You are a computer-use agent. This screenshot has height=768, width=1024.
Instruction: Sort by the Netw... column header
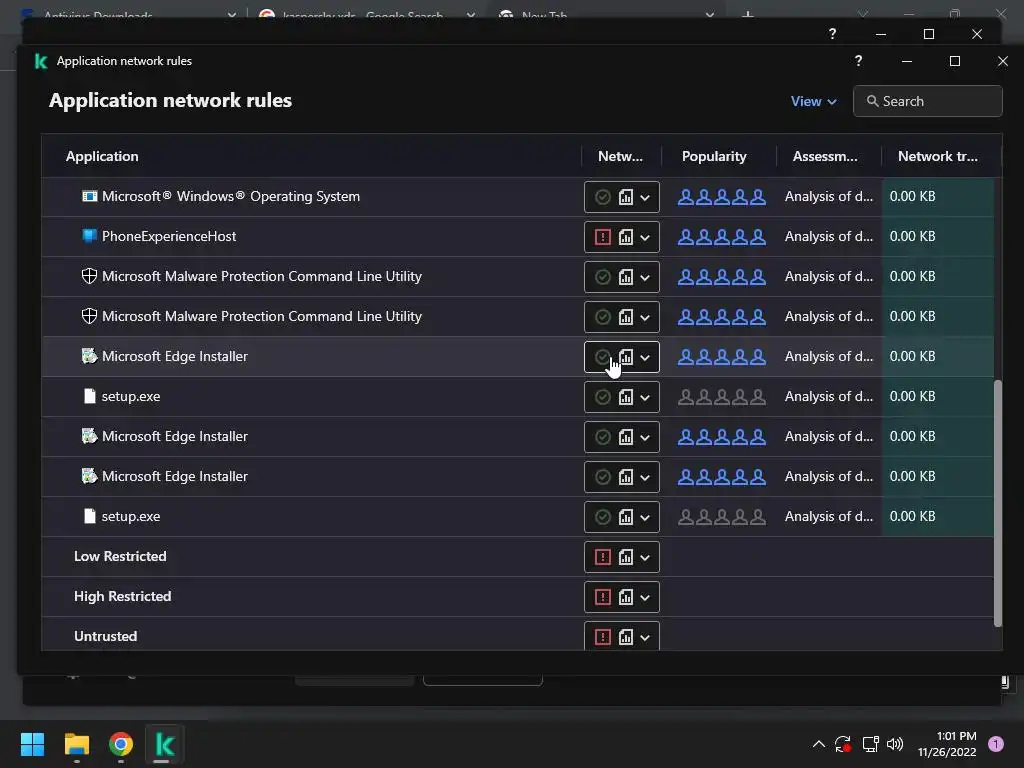click(x=620, y=156)
